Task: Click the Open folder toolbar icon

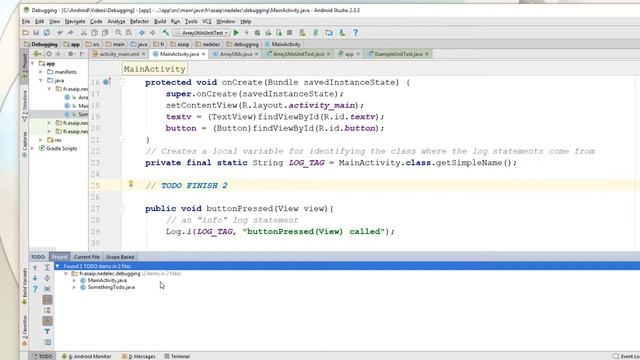Action: pyautogui.click(x=26, y=33)
